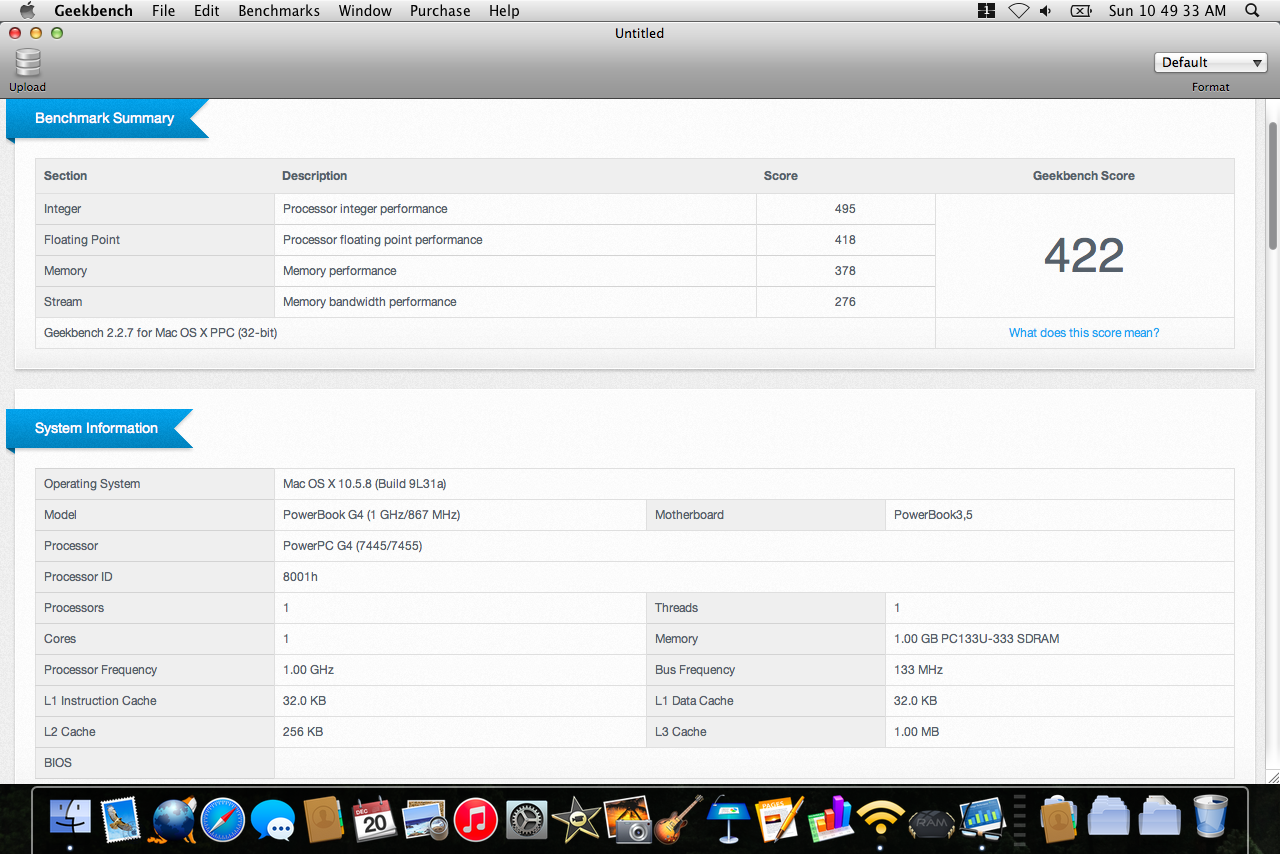Click the Spaces grid menu icon
Image resolution: width=1280 pixels, height=854 pixels.
tap(986, 10)
